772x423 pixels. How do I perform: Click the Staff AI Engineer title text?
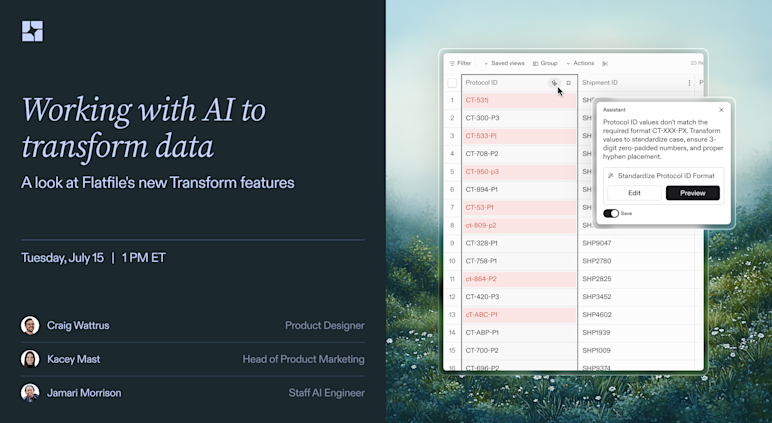[327, 393]
